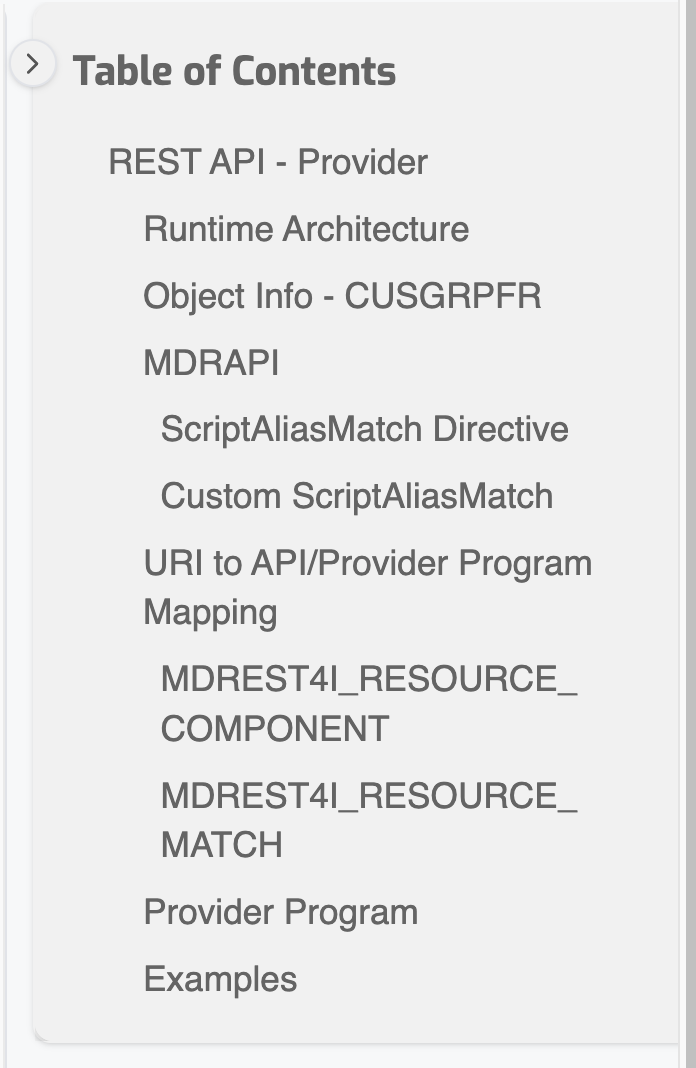Open ScriptAliasMatch Directive subsection
696x1068 pixels.
pyautogui.click(x=364, y=429)
